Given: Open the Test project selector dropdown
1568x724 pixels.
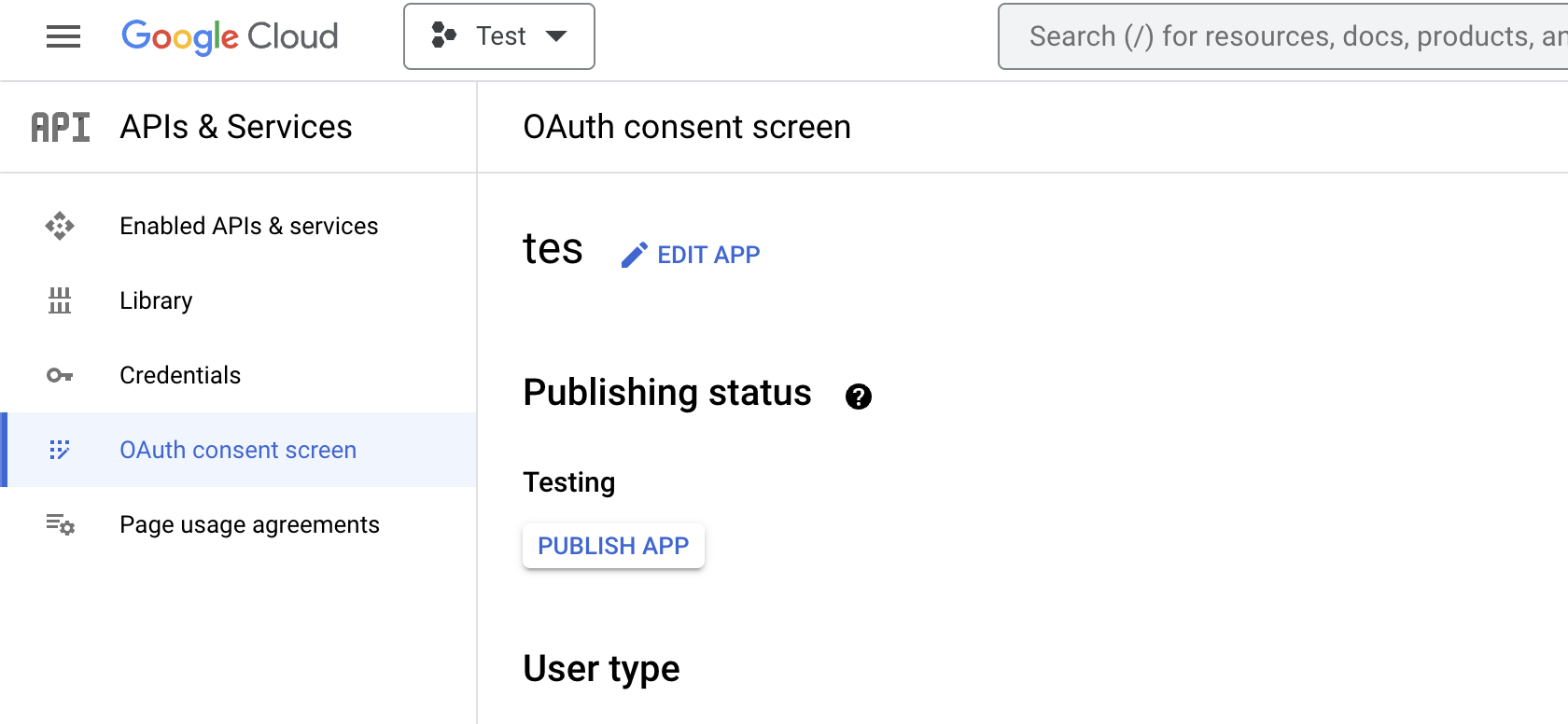Looking at the screenshot, I should (501, 36).
